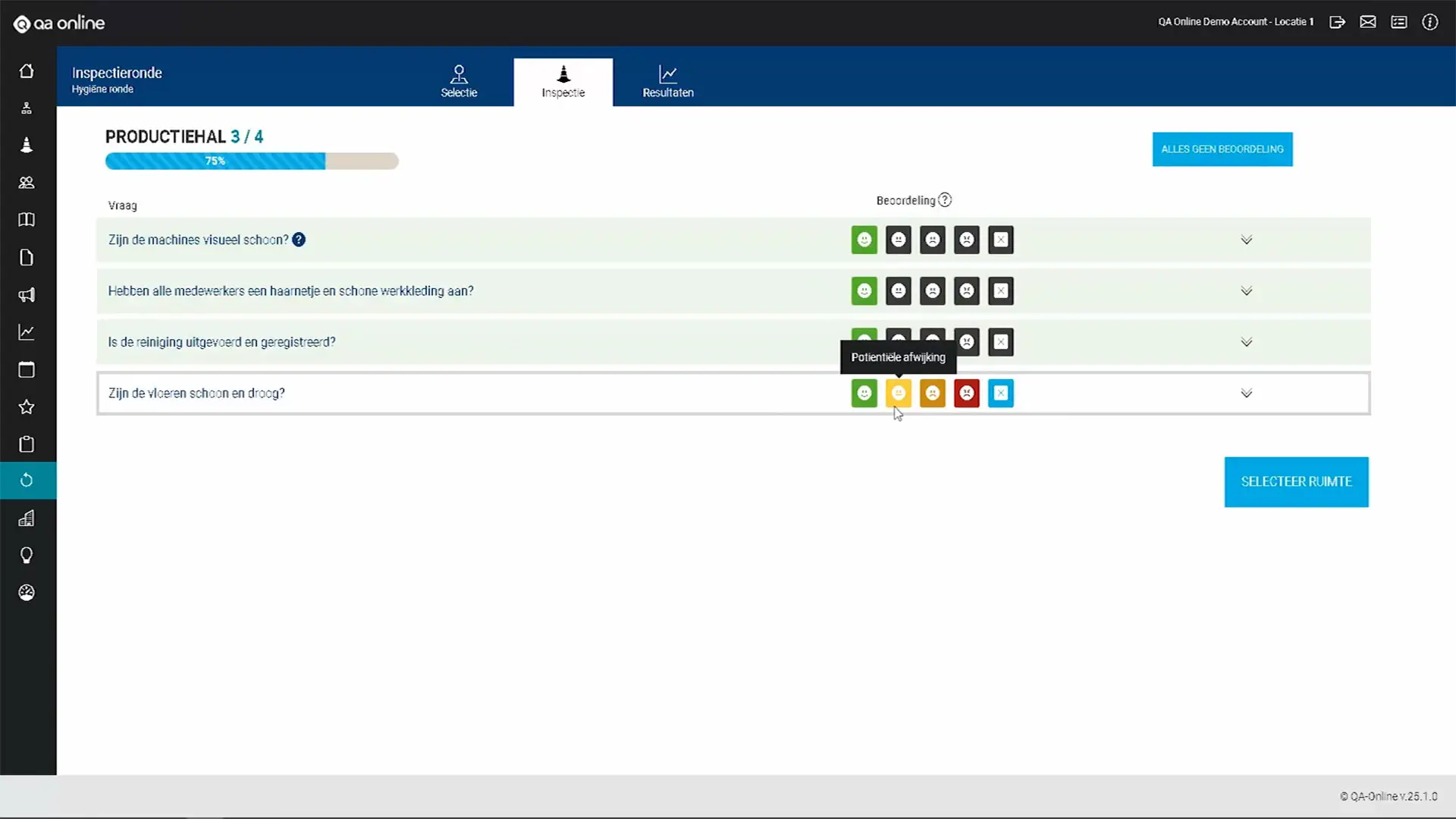Open the star favorites sidebar icon
The image size is (1456, 819).
pos(27,406)
